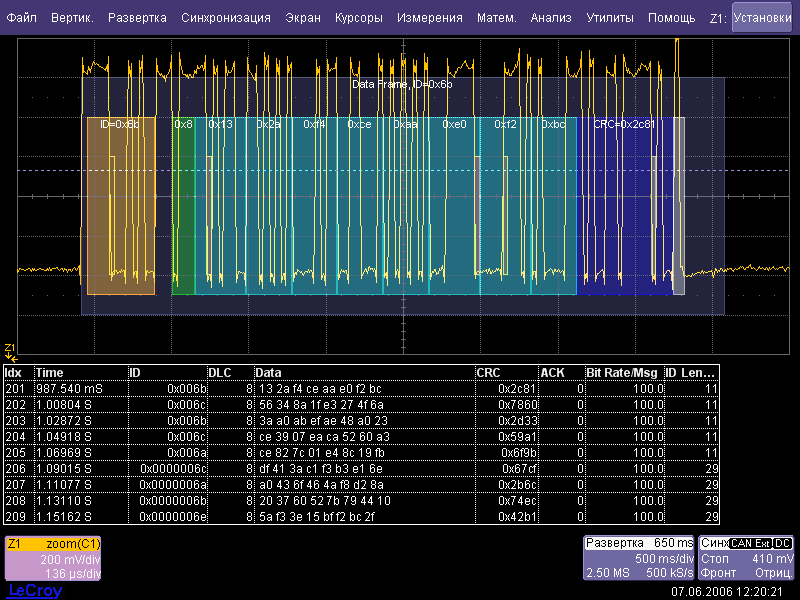Click the CRC column header
The width and height of the screenshot is (800, 600).
[505, 372]
